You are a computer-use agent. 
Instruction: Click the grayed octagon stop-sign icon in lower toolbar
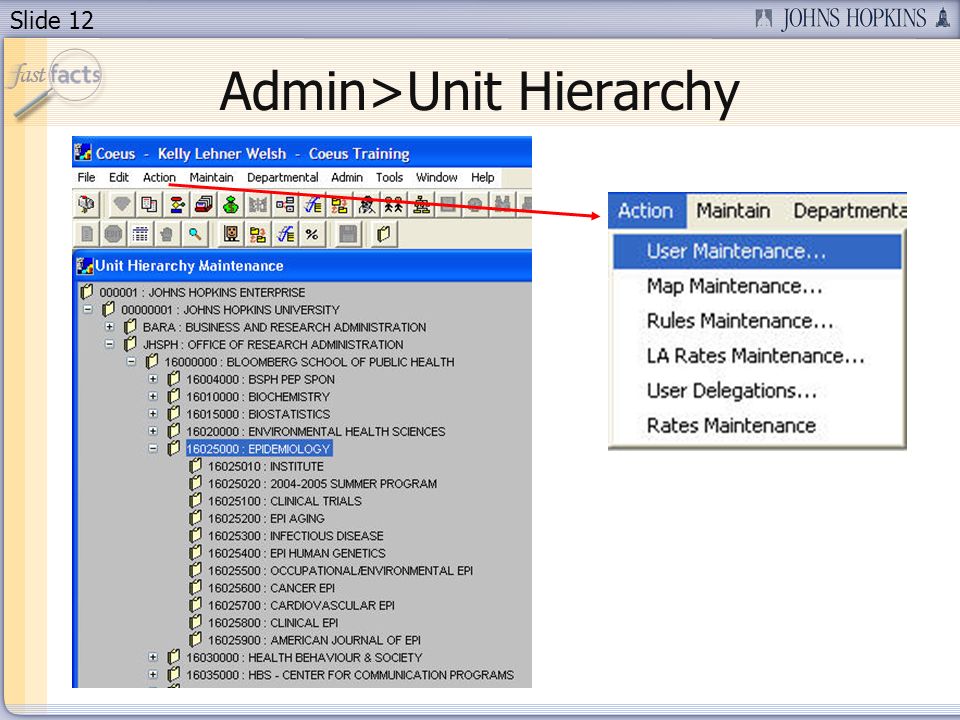pos(113,233)
